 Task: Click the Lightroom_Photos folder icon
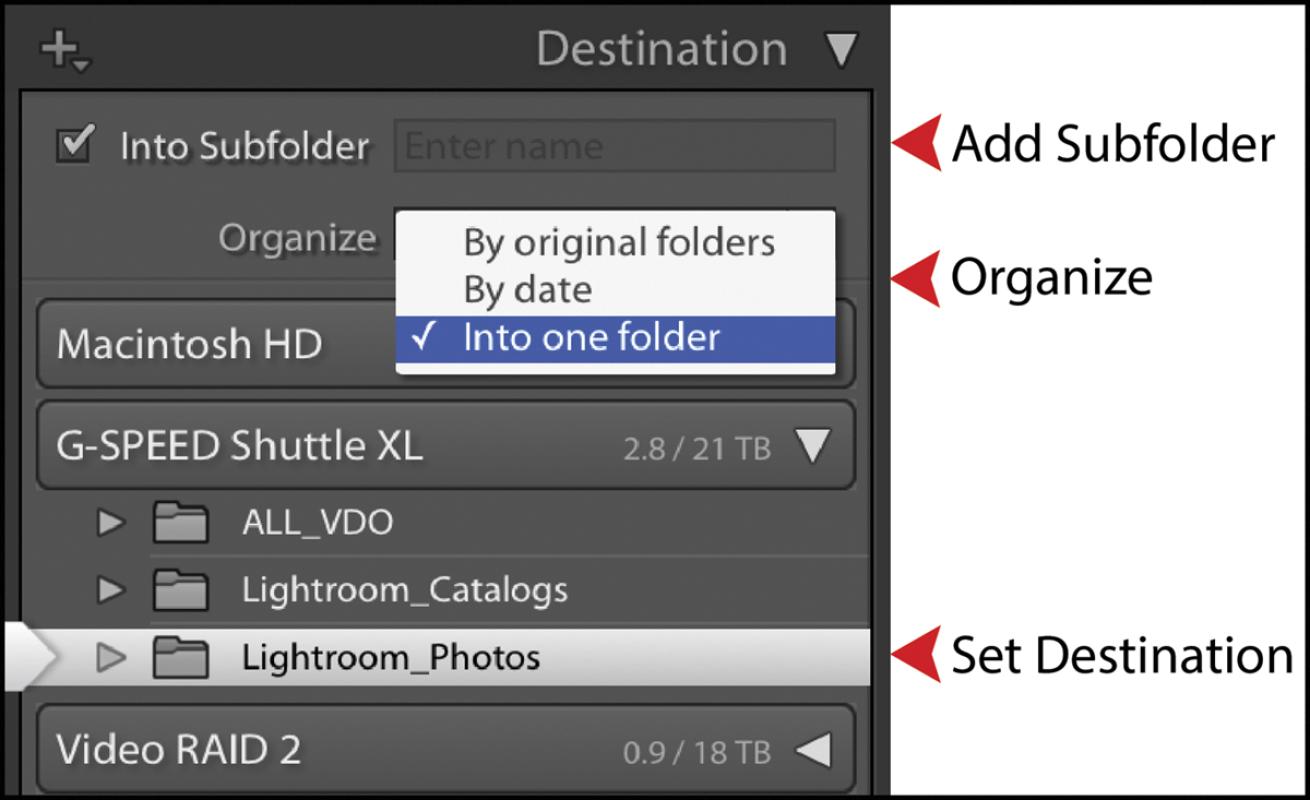180,657
